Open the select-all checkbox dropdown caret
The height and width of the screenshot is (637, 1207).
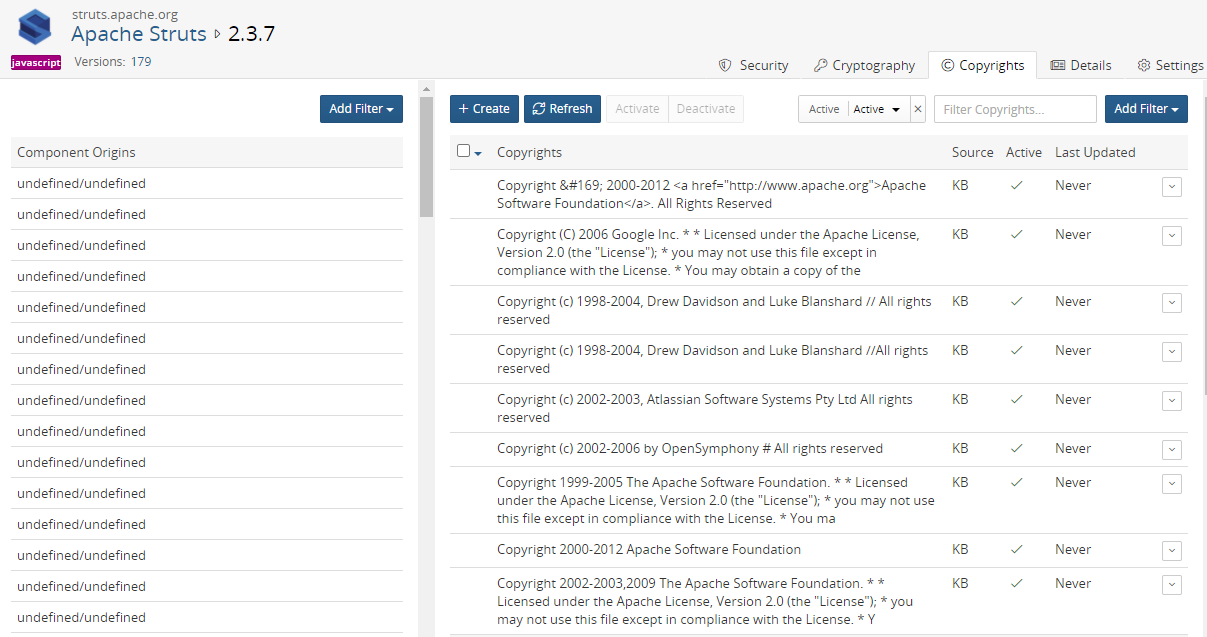coord(478,153)
